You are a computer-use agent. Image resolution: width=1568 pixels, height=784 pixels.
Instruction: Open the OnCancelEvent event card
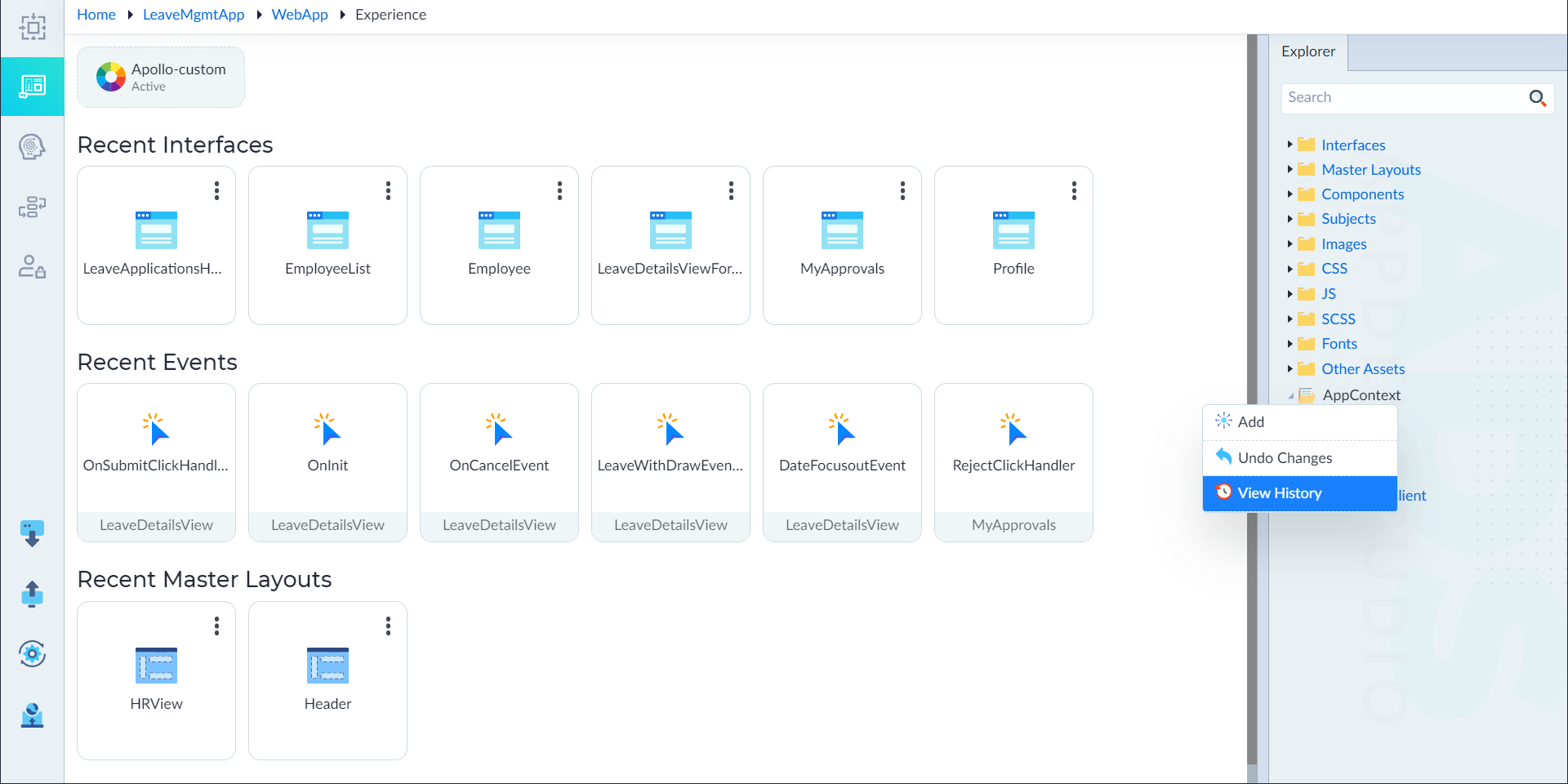499,462
